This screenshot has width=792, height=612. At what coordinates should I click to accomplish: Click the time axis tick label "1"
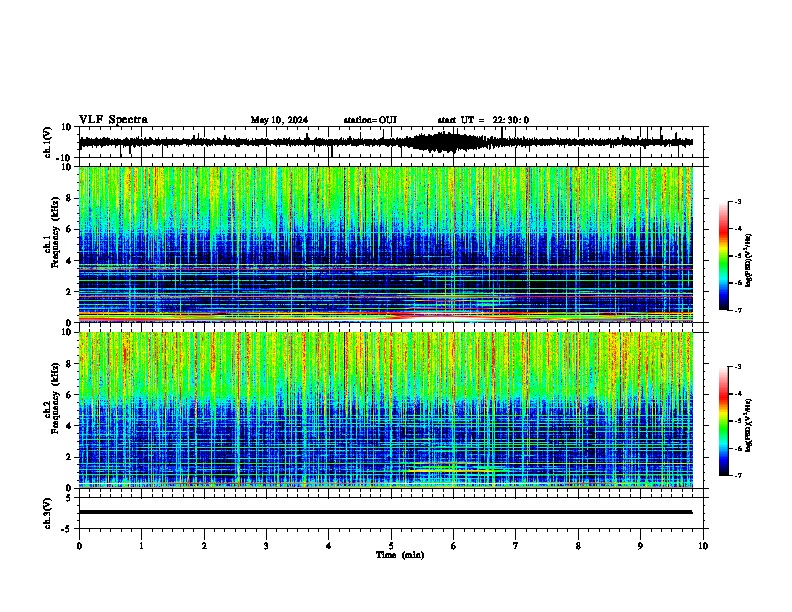click(x=141, y=546)
